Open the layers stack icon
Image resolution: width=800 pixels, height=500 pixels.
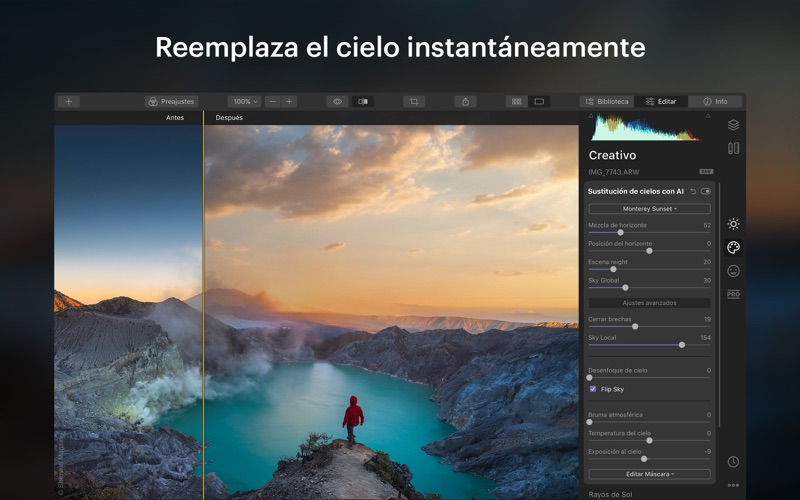pos(733,125)
